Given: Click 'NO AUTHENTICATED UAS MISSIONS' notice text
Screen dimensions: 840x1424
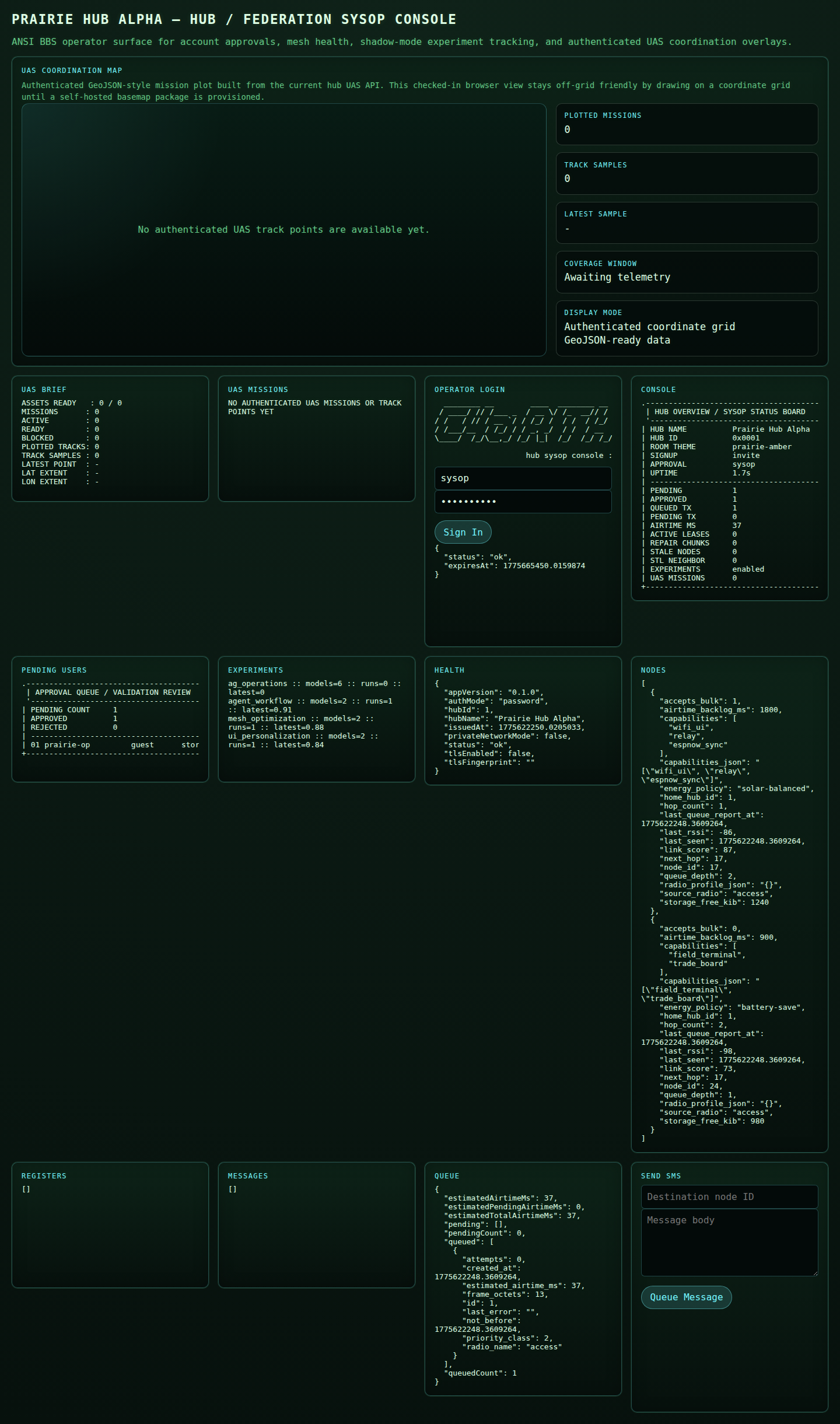Looking at the screenshot, I should point(314,407).
